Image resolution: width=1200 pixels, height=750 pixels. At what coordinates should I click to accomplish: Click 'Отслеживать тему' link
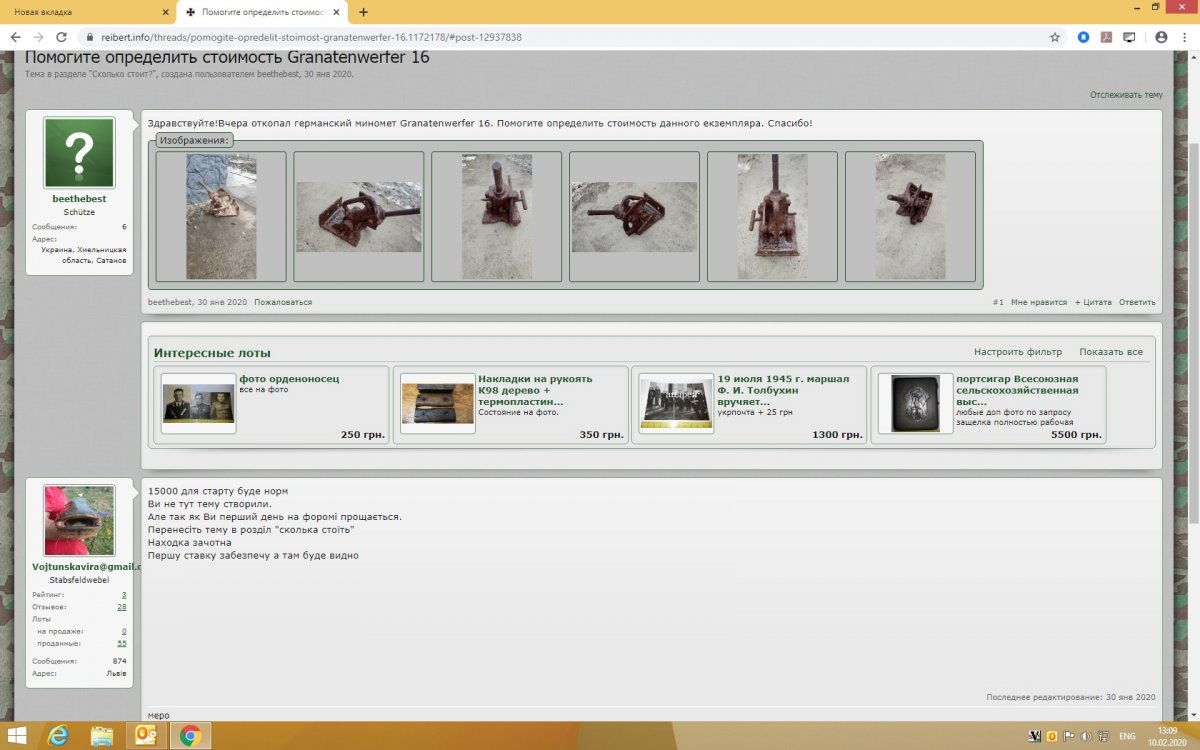pyautogui.click(x=1126, y=95)
